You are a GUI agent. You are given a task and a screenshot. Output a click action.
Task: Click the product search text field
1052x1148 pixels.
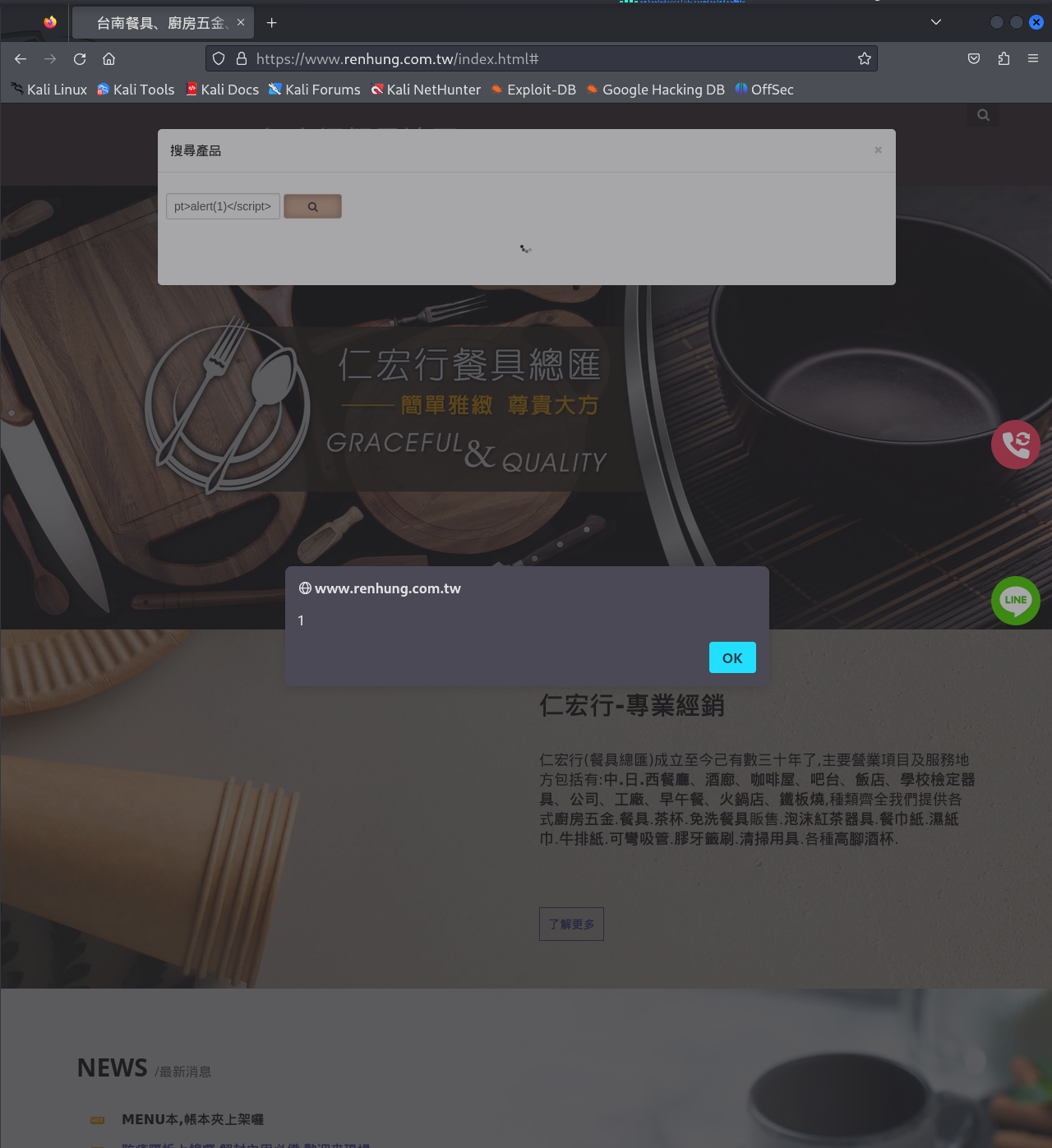pos(223,206)
